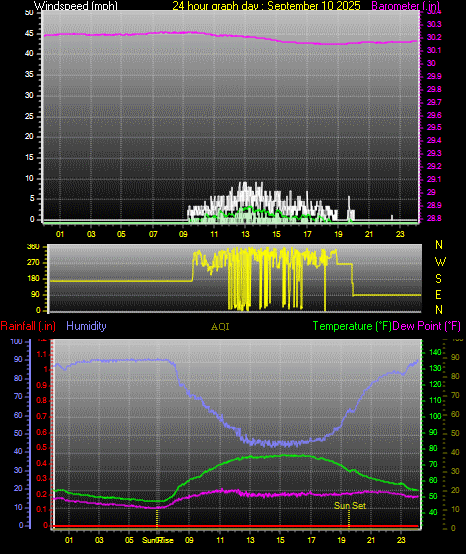Click the green "110" temperature scale value
The width and height of the screenshot is (466, 554).
tap(435, 400)
